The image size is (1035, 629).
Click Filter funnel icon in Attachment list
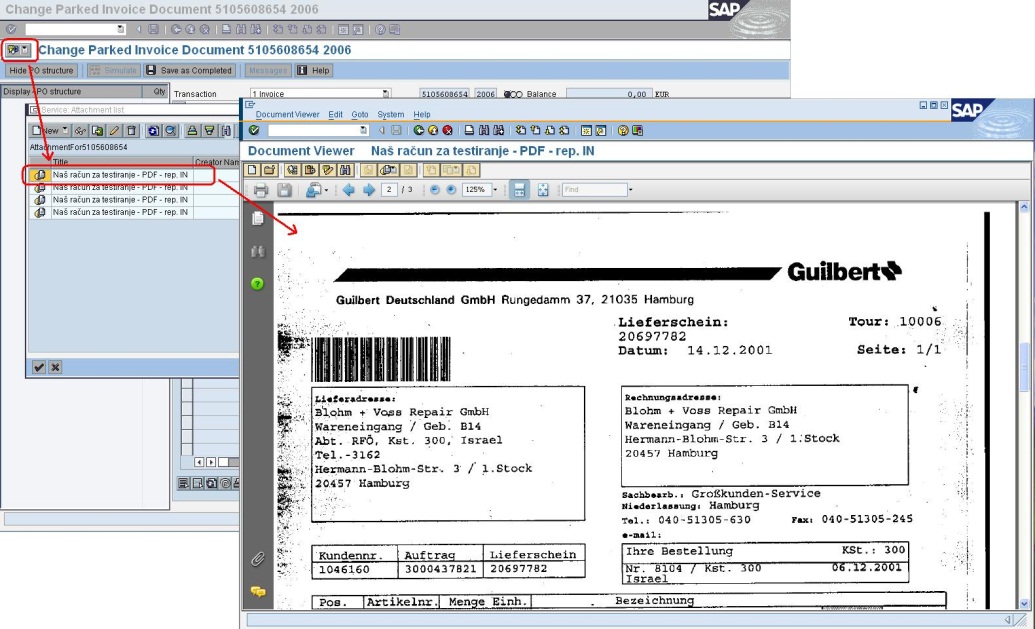point(209,131)
